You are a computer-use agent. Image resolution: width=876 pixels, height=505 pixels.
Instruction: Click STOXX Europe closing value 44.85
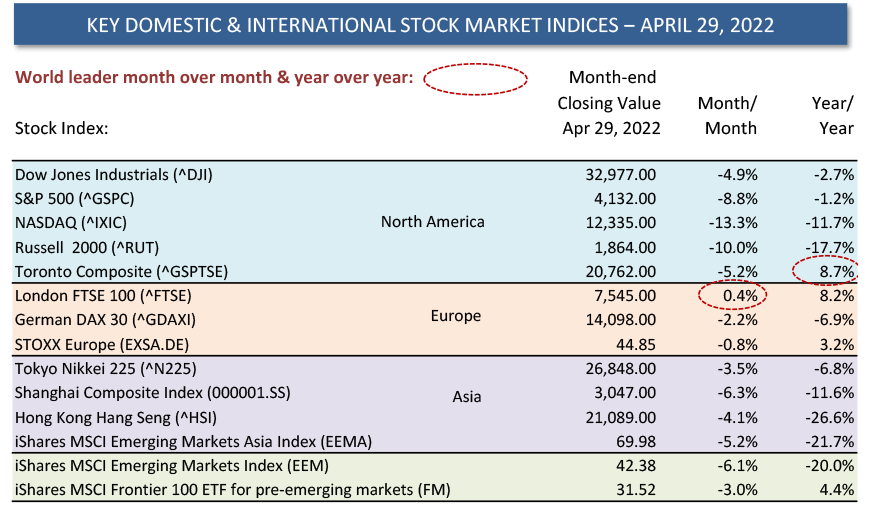click(x=636, y=344)
